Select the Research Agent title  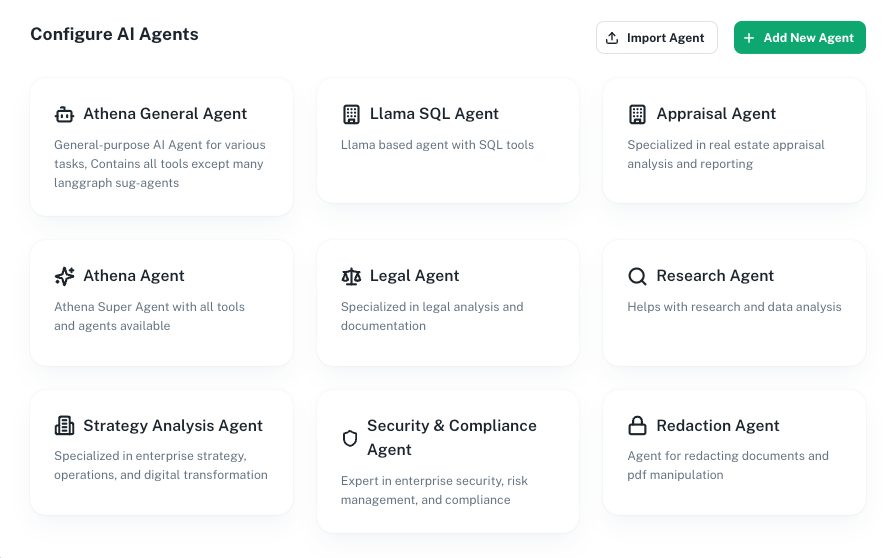715,276
